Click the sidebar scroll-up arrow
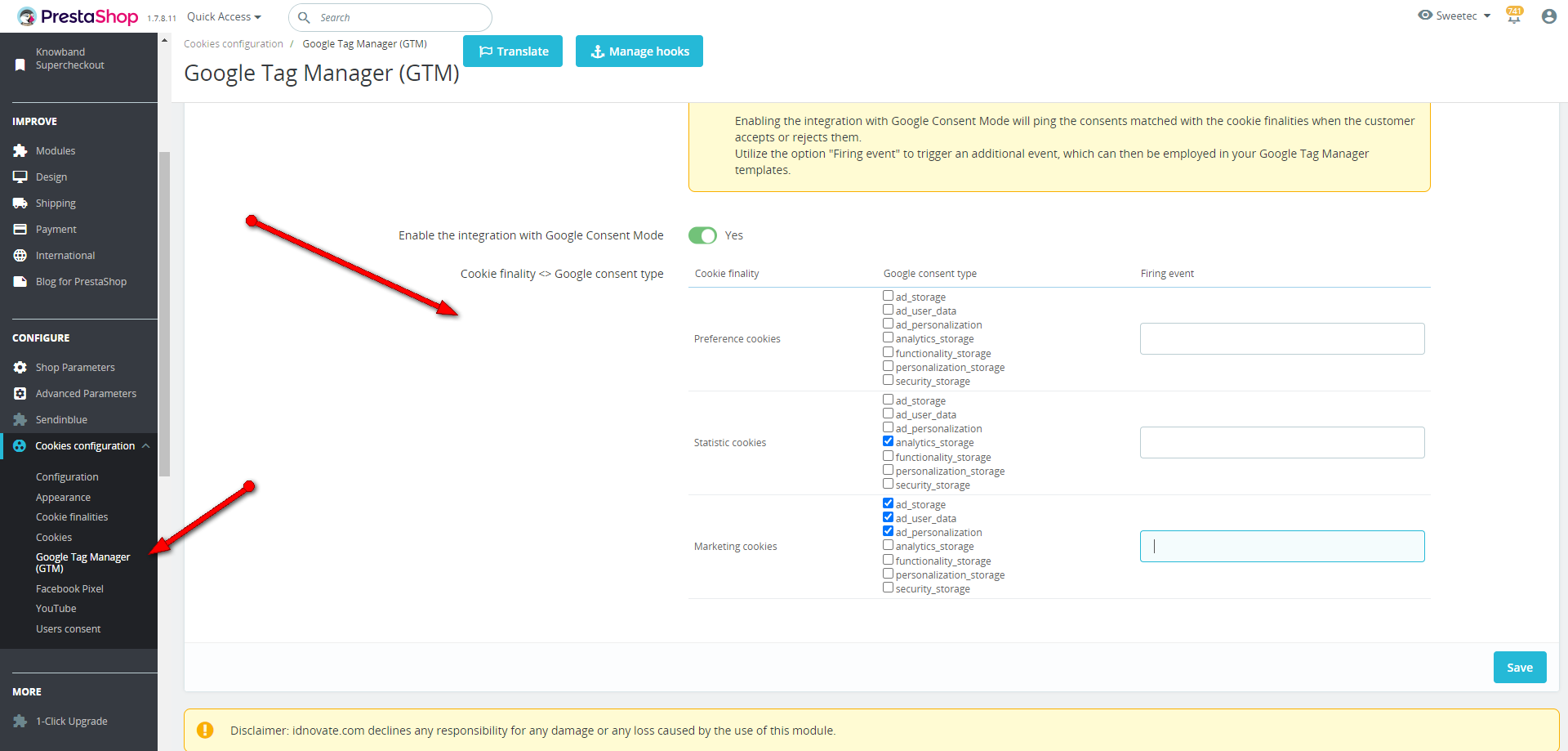The height and width of the screenshot is (751, 1568). point(164,40)
